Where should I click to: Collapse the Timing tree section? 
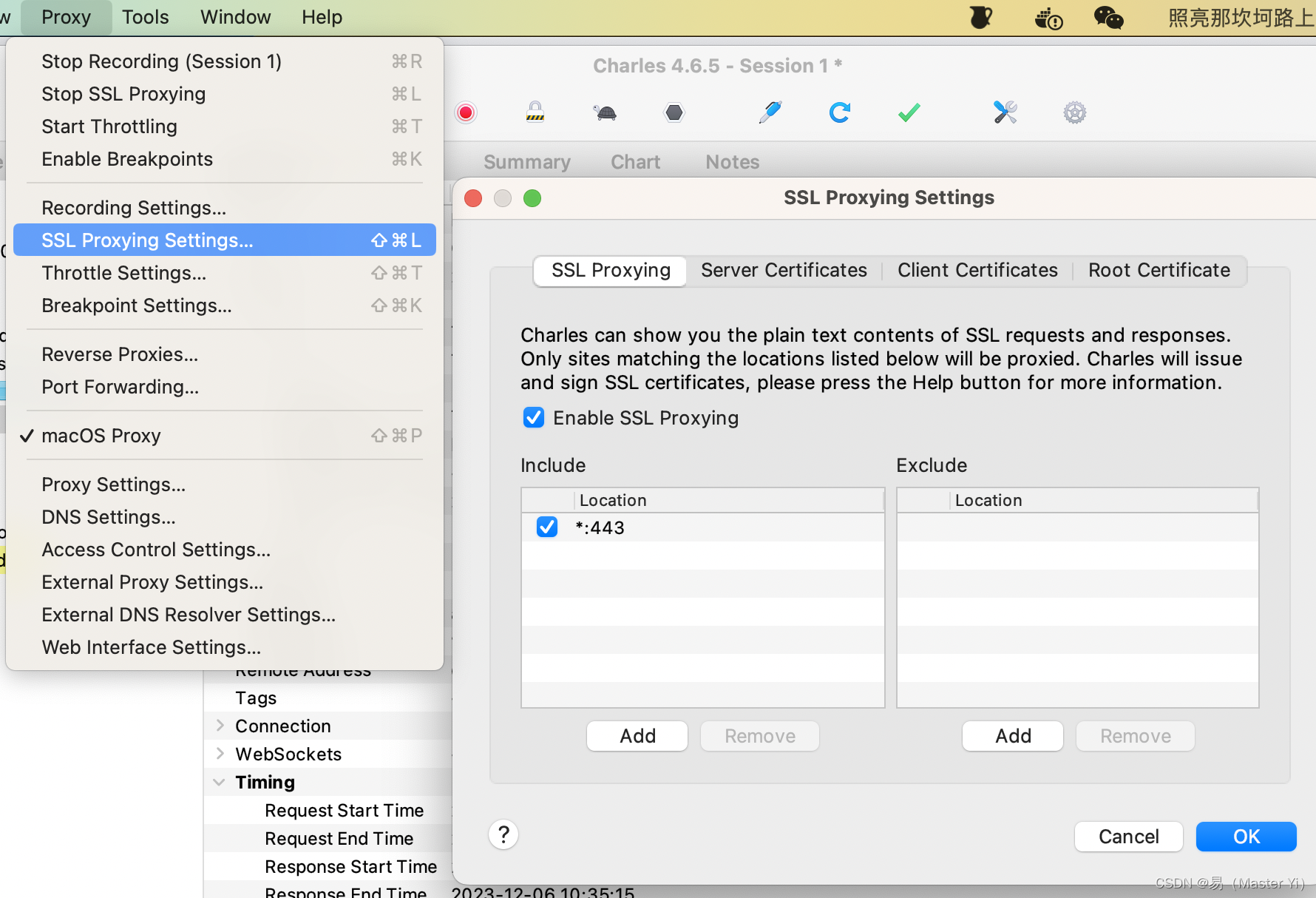click(x=220, y=782)
